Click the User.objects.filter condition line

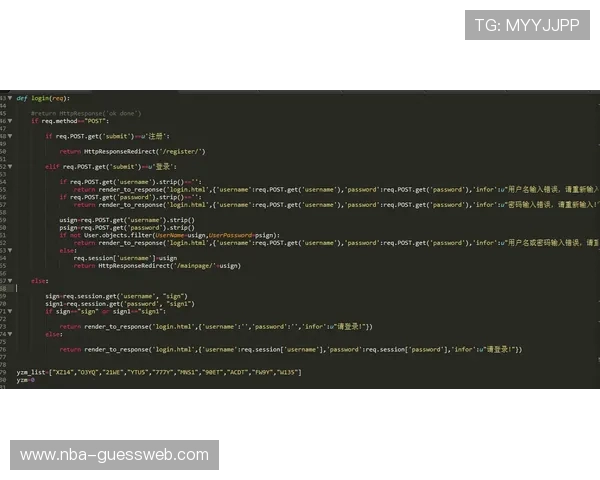[x=170, y=235]
